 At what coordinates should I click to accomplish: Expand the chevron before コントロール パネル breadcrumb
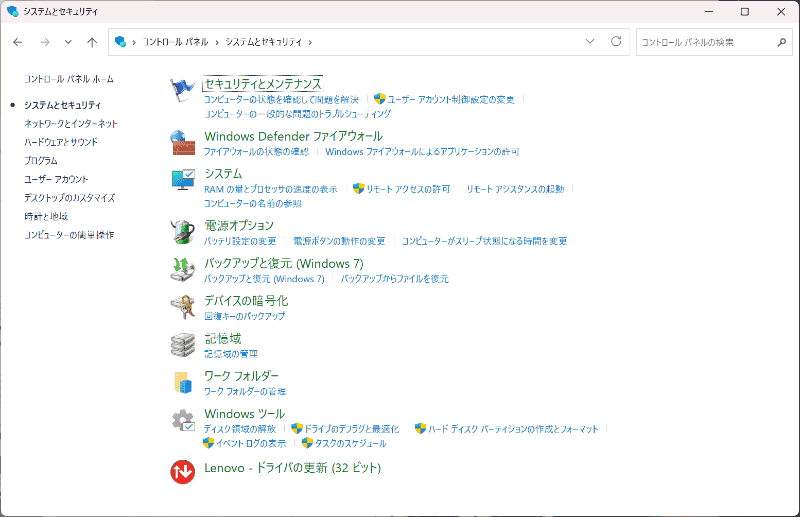[134, 42]
